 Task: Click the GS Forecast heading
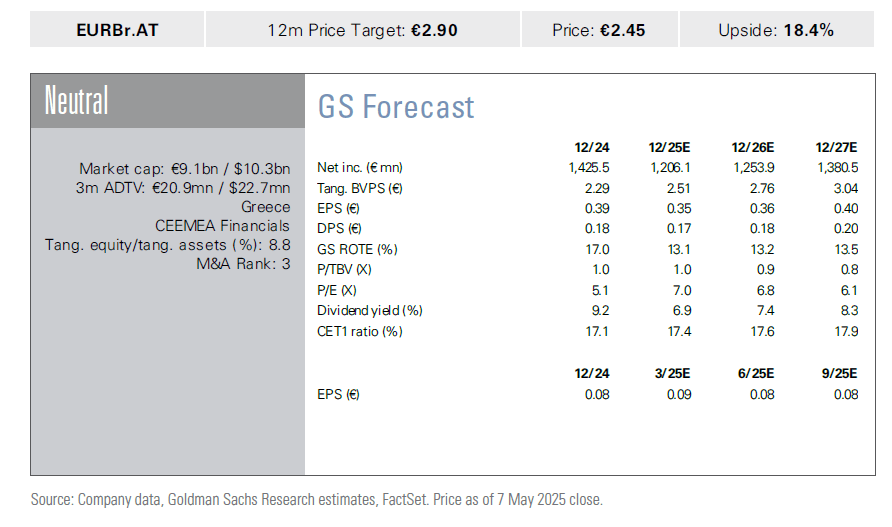(x=396, y=106)
